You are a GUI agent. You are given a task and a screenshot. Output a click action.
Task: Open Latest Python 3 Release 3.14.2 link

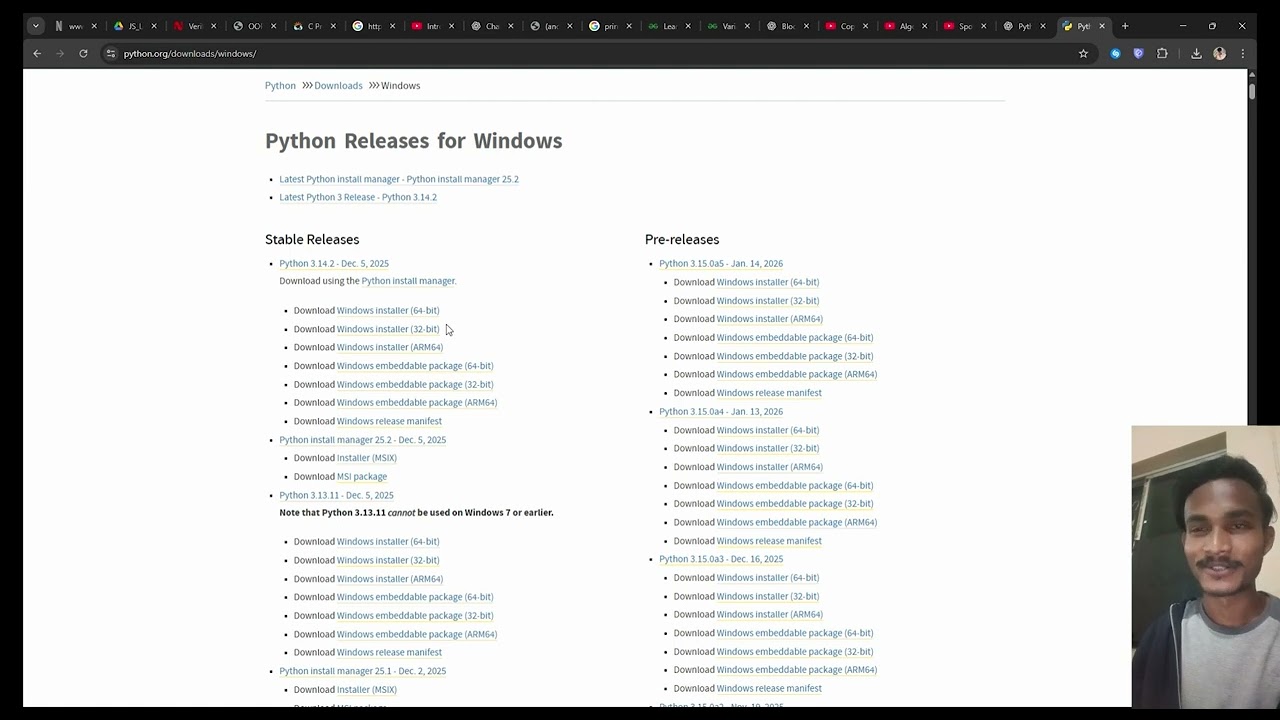point(358,197)
